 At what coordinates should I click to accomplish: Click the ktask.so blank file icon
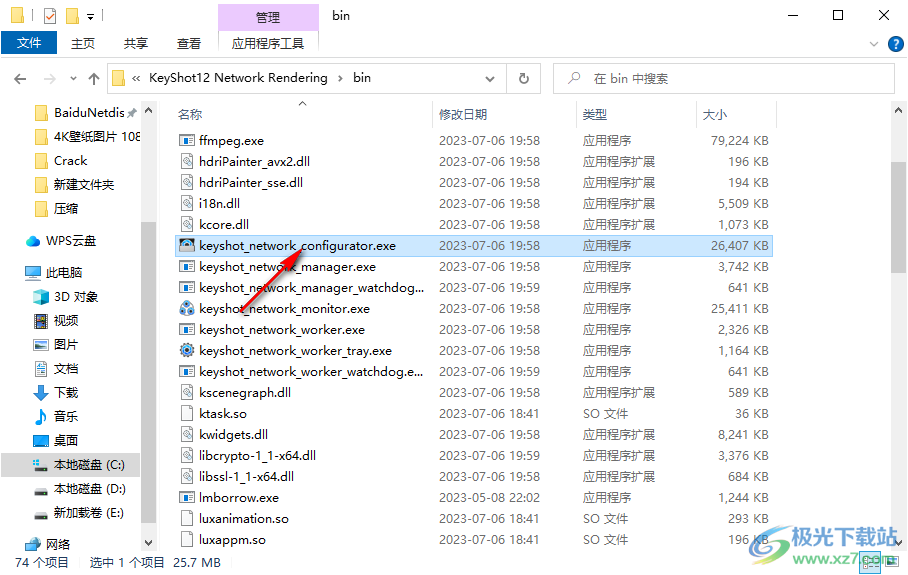pyautogui.click(x=186, y=413)
